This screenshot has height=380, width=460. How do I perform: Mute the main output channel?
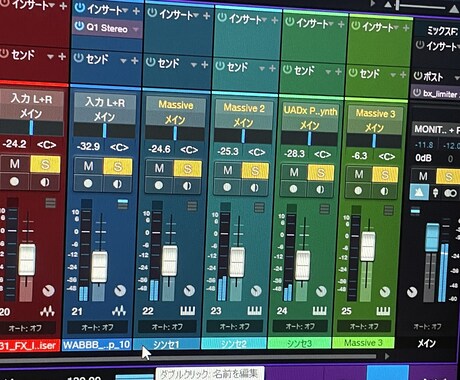423,176
